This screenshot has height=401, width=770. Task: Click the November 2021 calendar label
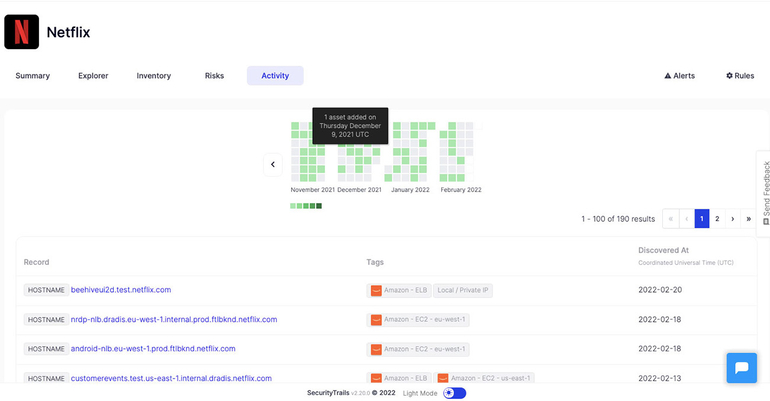[x=312, y=190]
